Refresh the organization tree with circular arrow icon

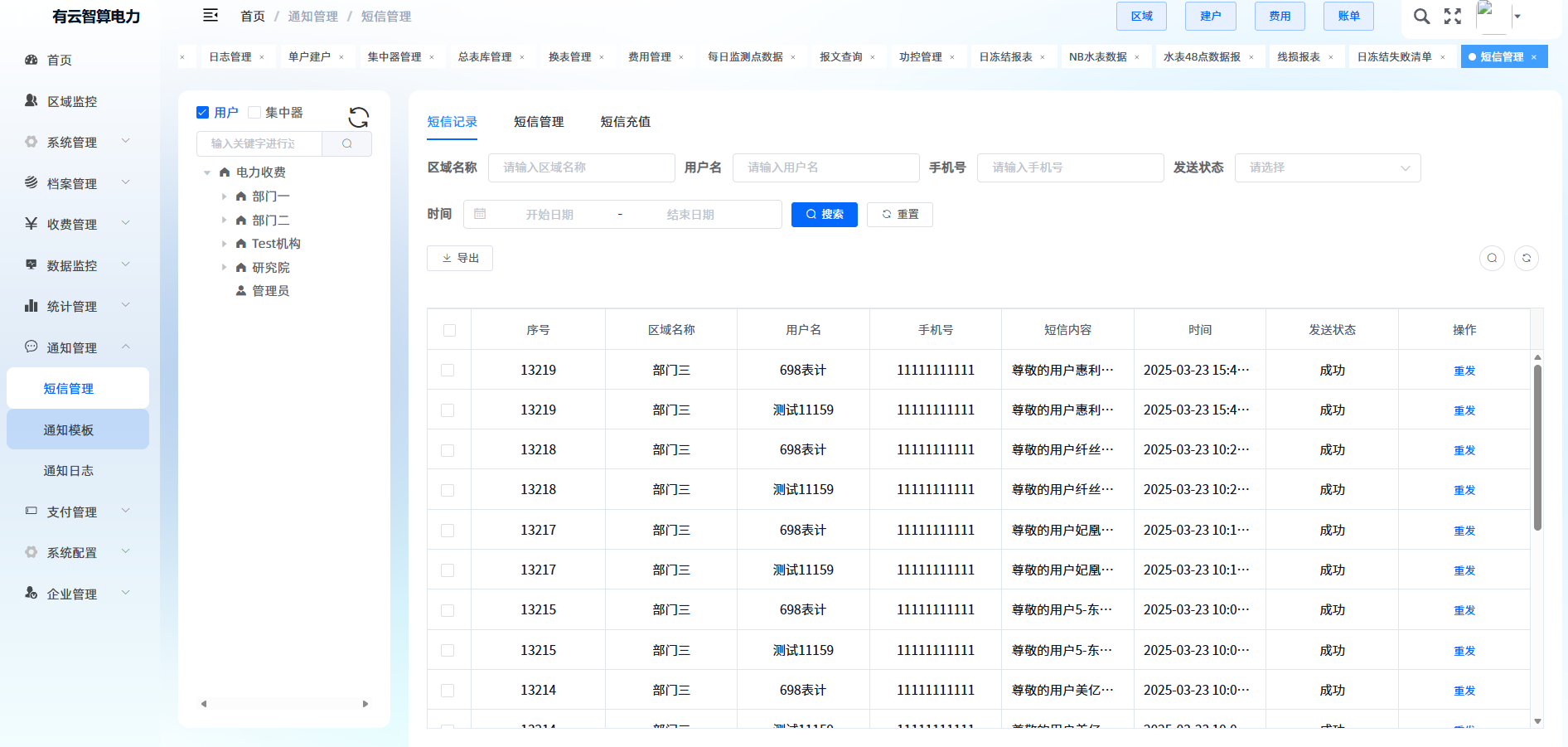tap(358, 118)
